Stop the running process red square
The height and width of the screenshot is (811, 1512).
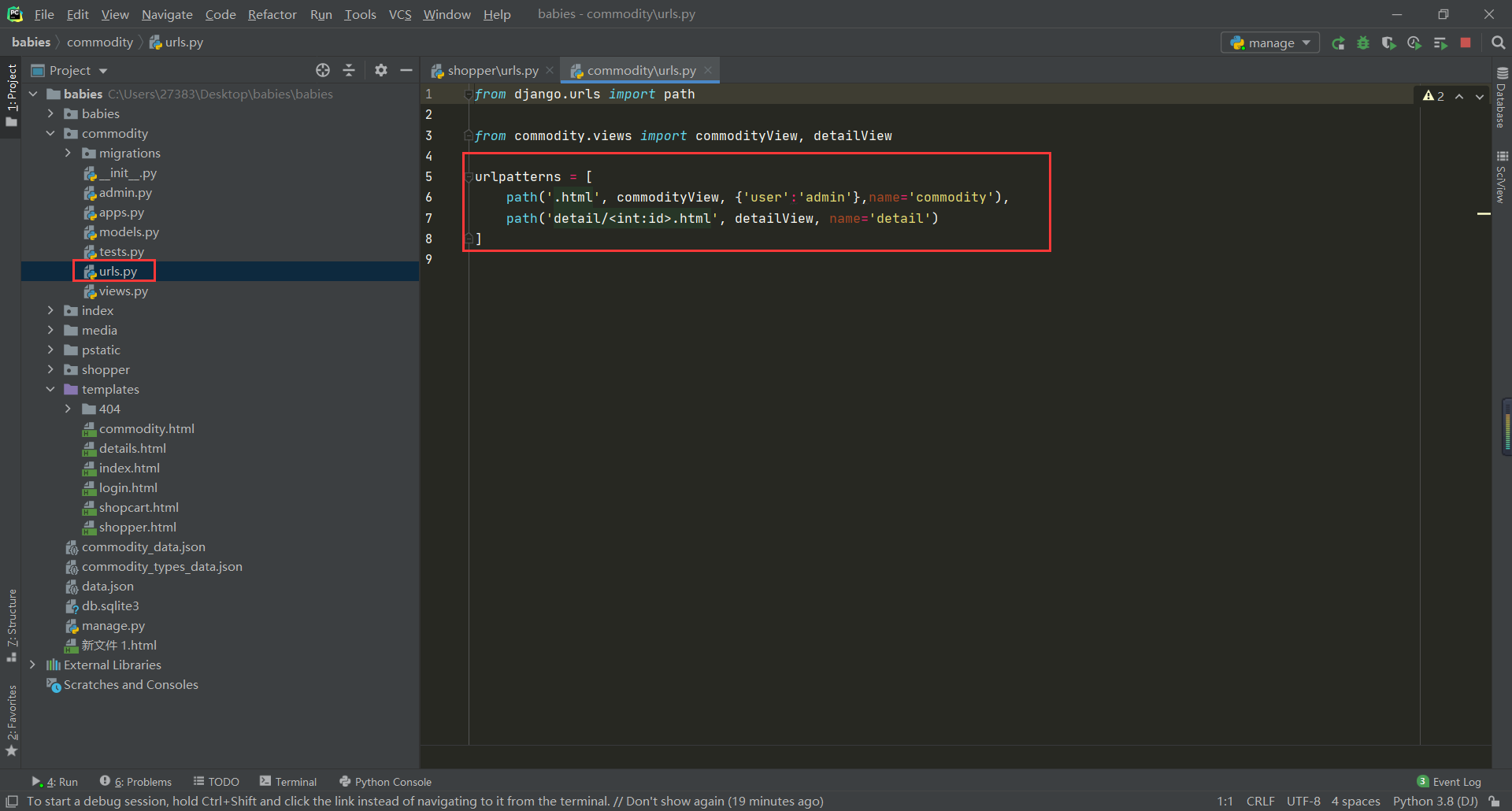click(1466, 43)
